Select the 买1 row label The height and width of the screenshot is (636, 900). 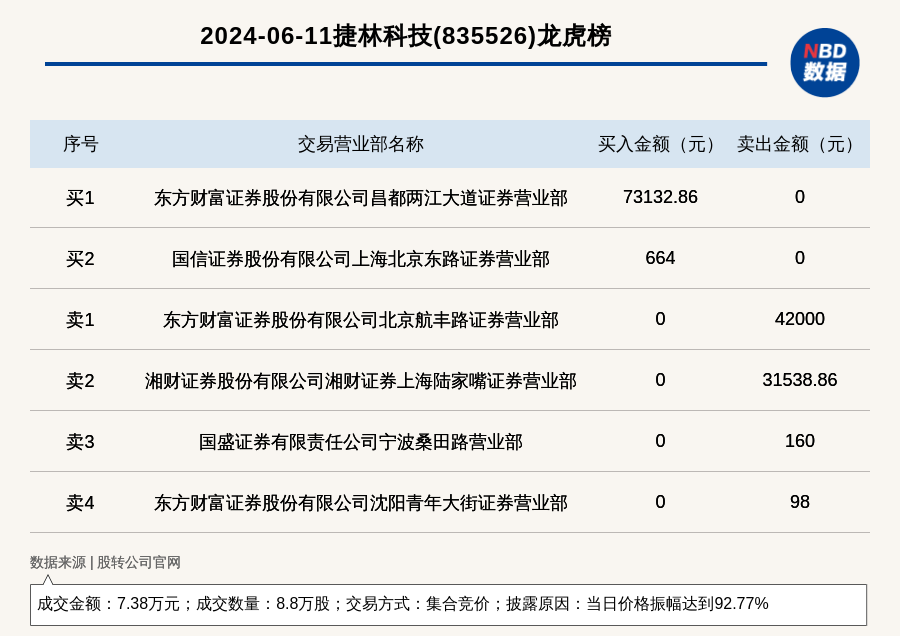pos(80,198)
